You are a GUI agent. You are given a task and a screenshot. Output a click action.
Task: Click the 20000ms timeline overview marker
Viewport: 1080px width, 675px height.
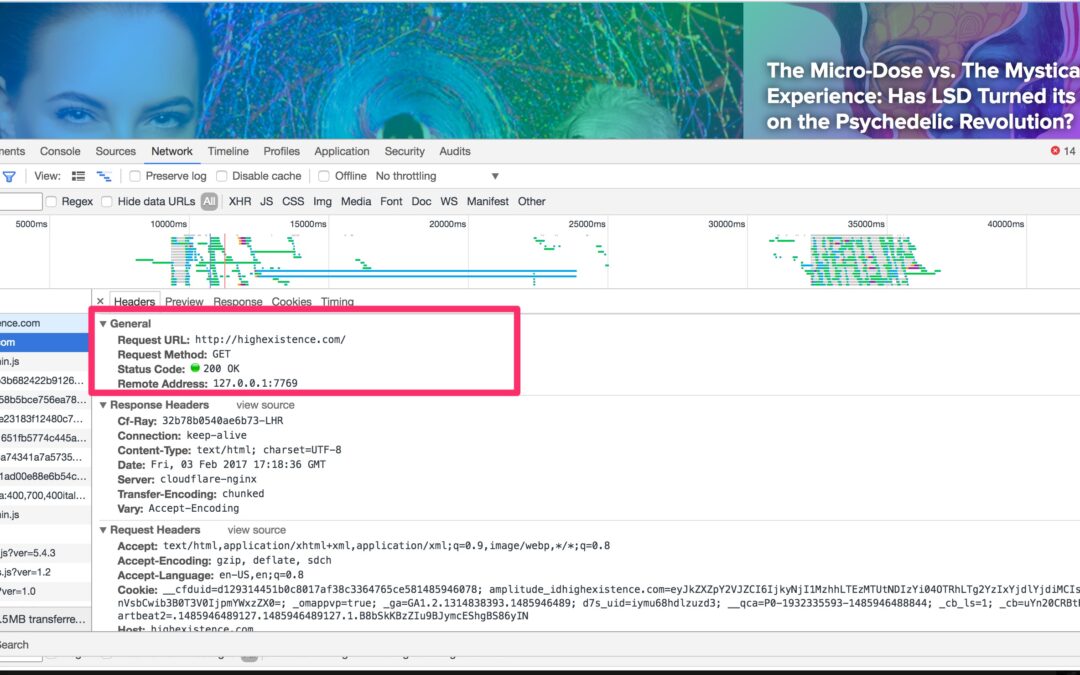pos(448,224)
